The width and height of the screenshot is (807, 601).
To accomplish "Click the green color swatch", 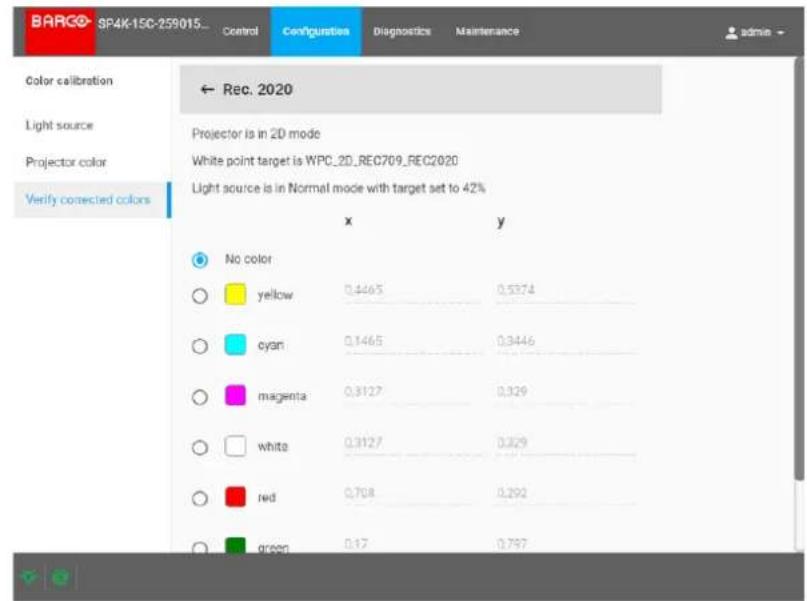I will [x=235, y=545].
